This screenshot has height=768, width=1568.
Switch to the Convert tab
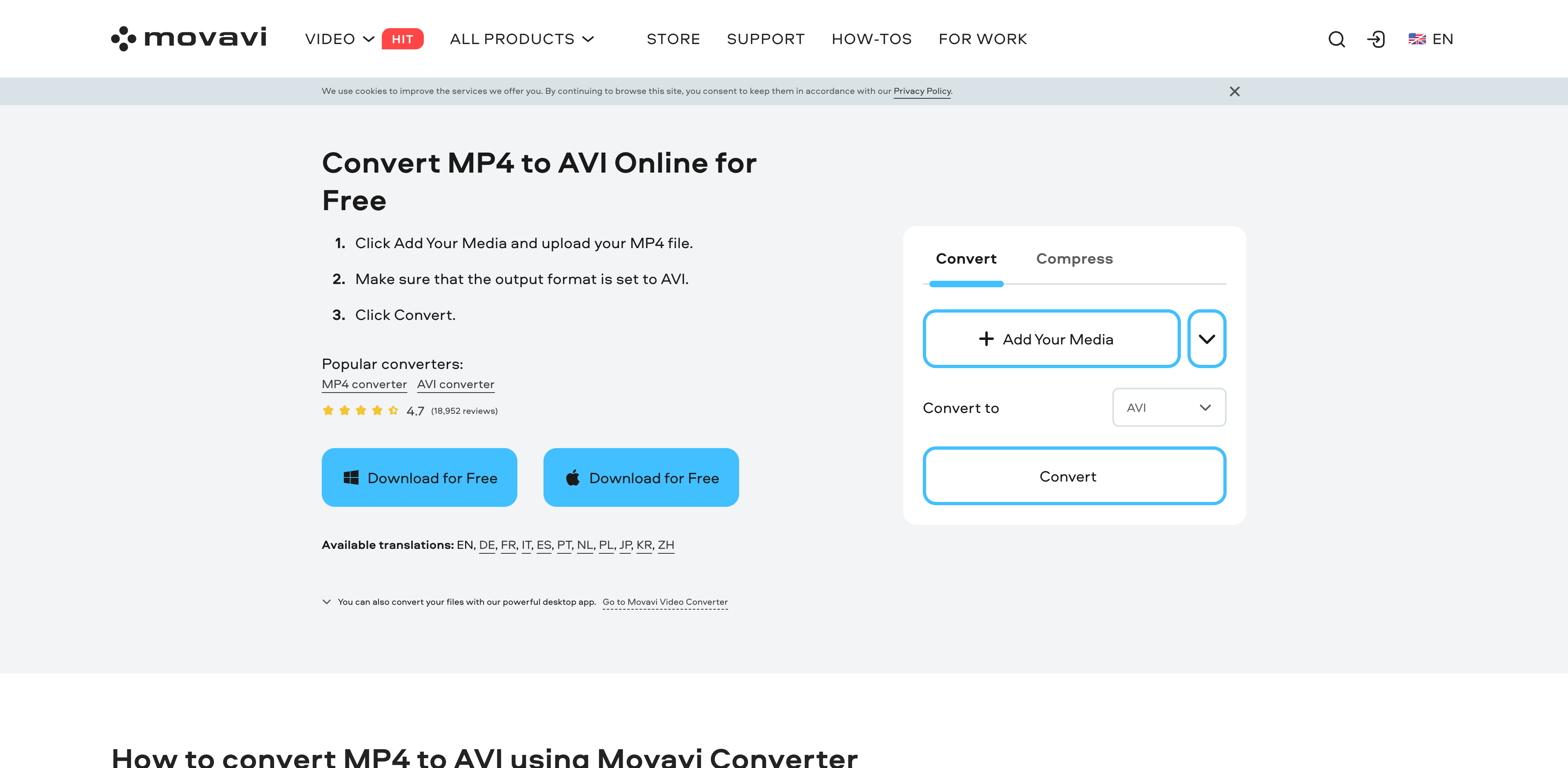(966, 258)
